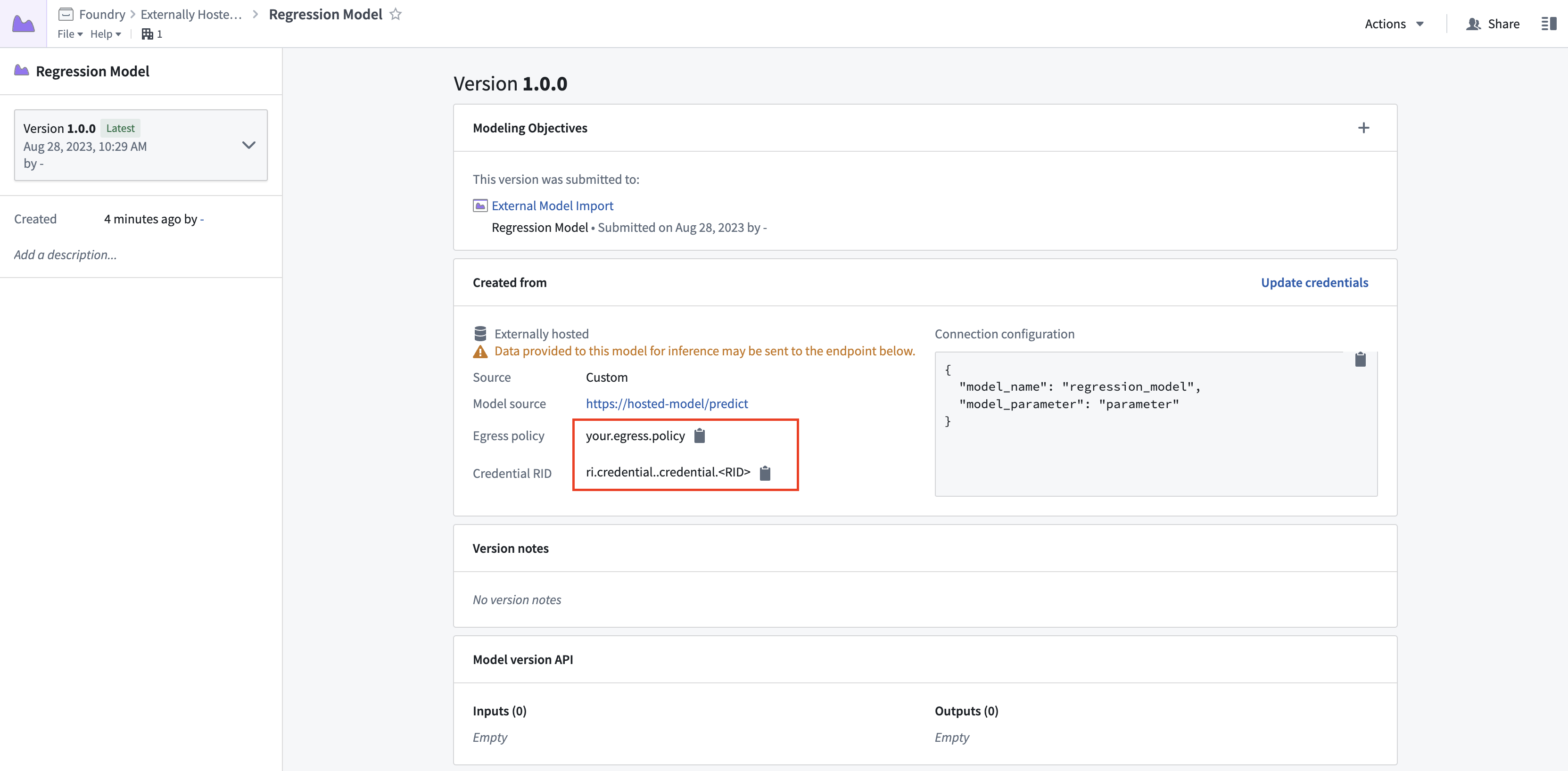Image resolution: width=1568 pixels, height=771 pixels.
Task: Click the External Model Import objective icon
Action: (480, 205)
